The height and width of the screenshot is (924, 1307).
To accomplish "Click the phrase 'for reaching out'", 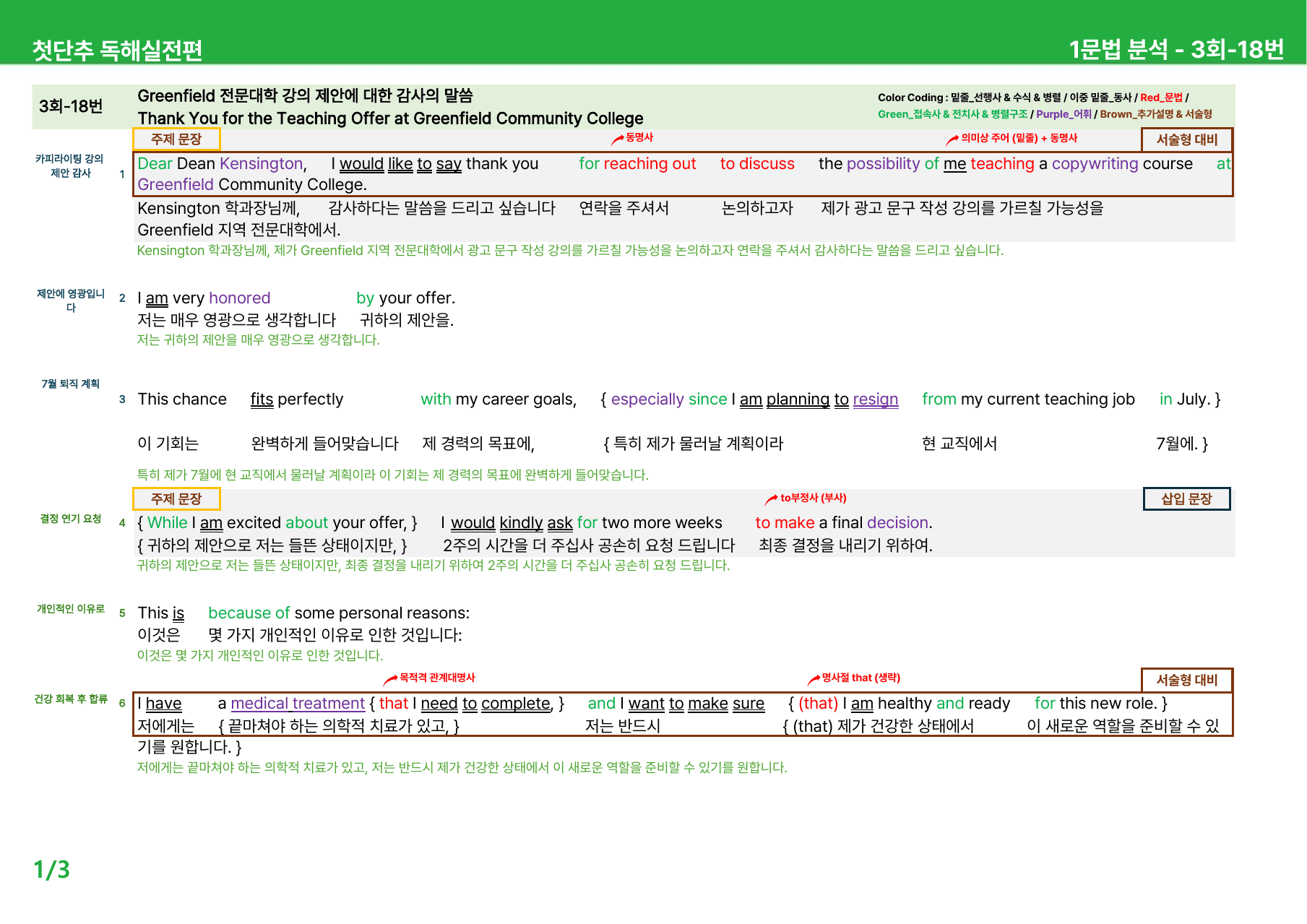I will [x=637, y=164].
